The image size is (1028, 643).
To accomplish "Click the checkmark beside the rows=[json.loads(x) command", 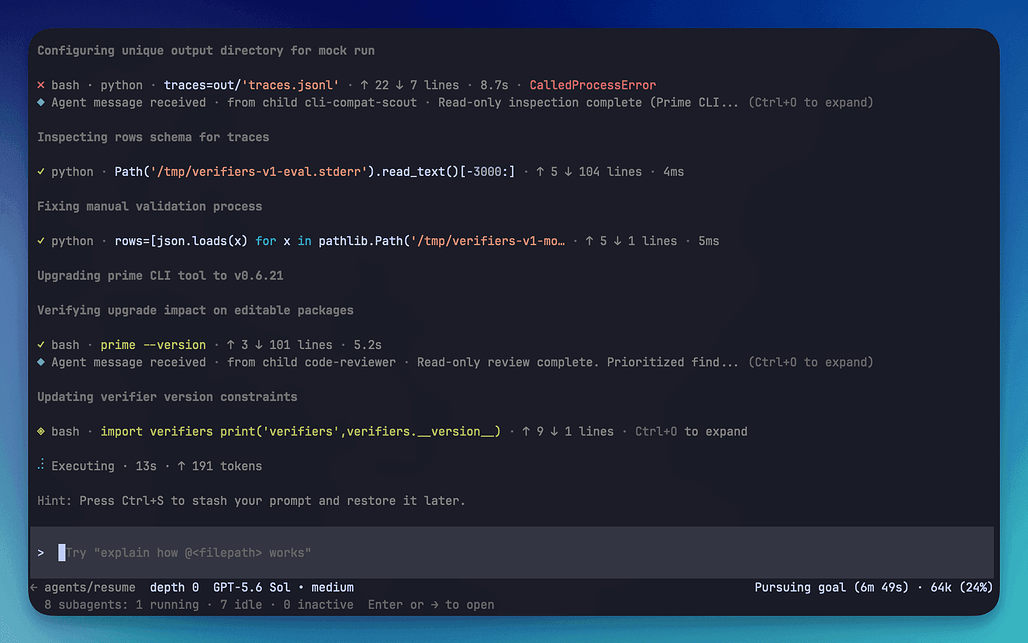I will [41, 241].
